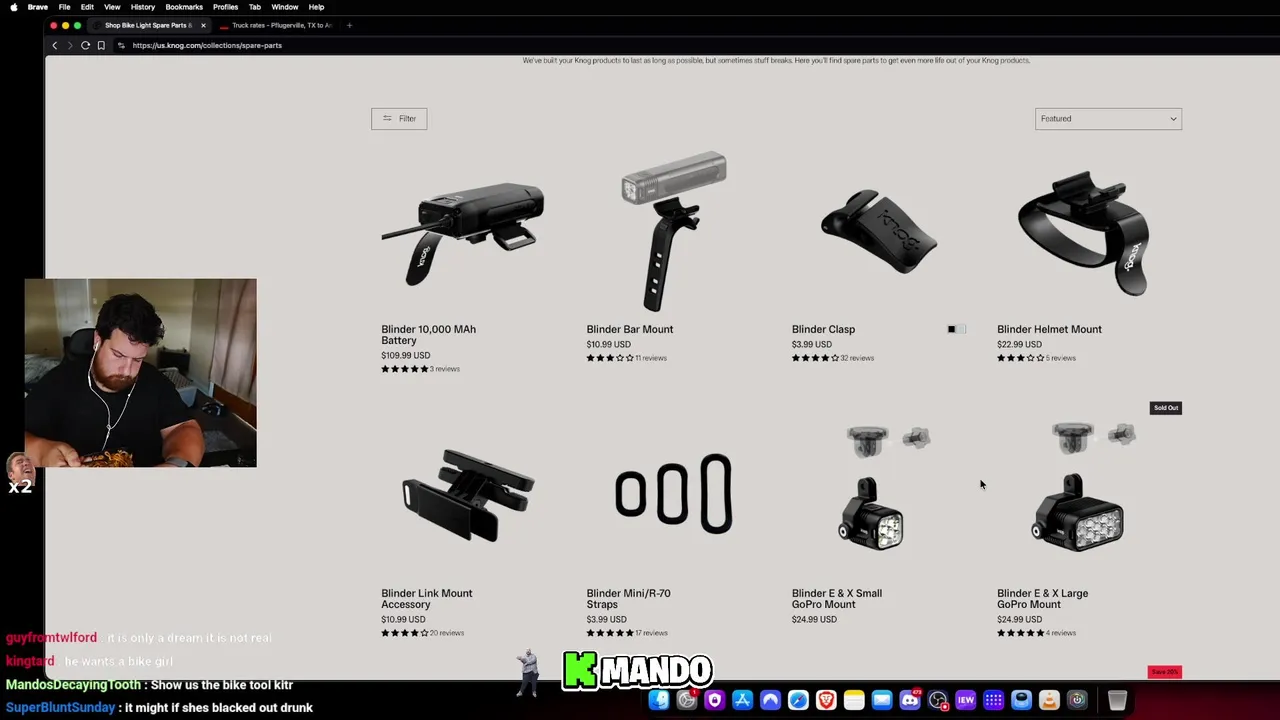Open the grid launcher icon in Dock
The height and width of the screenshot is (720, 1280).
pos(994,700)
